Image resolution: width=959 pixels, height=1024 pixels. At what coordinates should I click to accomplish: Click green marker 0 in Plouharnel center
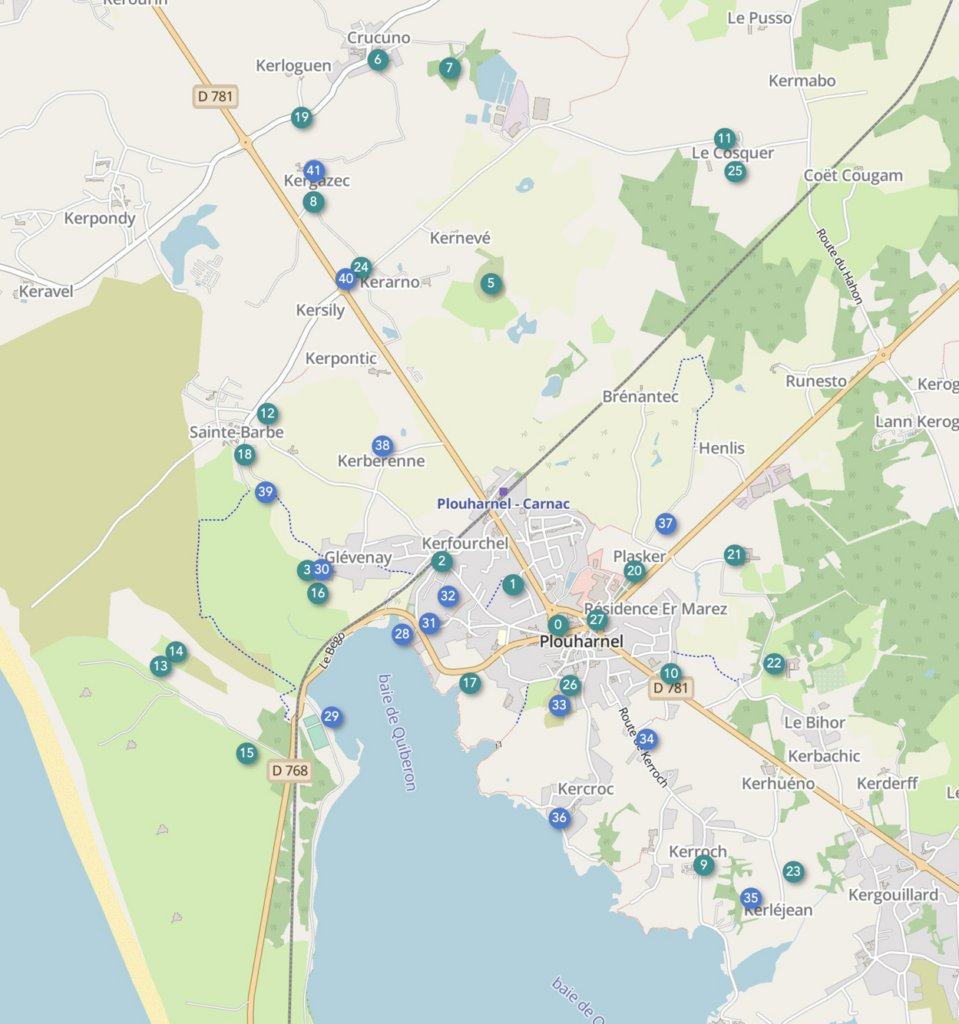coord(558,625)
